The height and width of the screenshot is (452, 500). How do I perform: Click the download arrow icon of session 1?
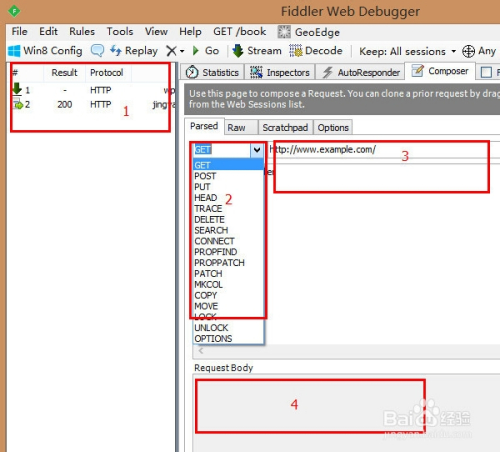(17, 89)
